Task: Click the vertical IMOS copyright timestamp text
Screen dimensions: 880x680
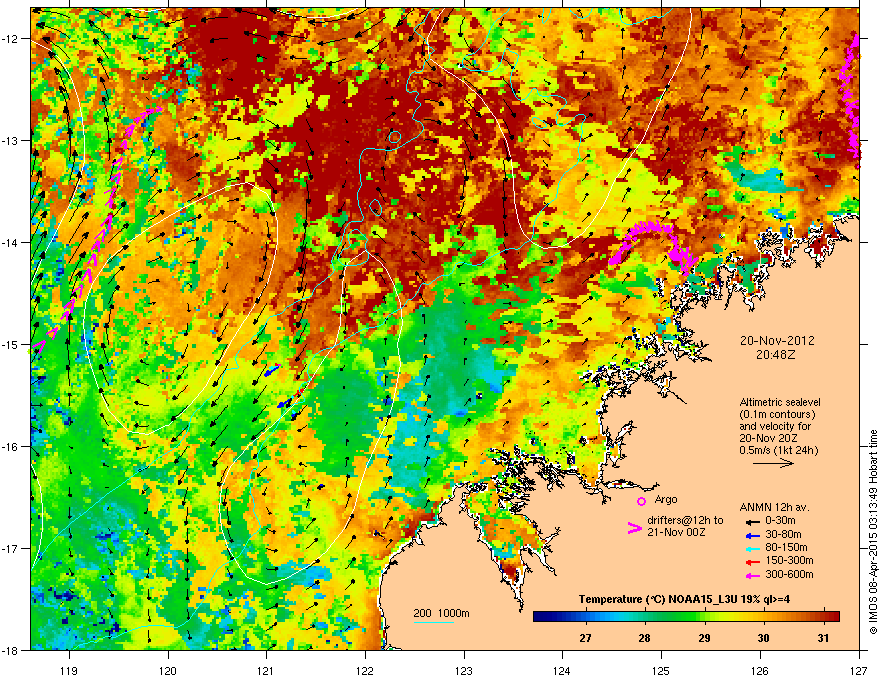Action: pos(873,532)
